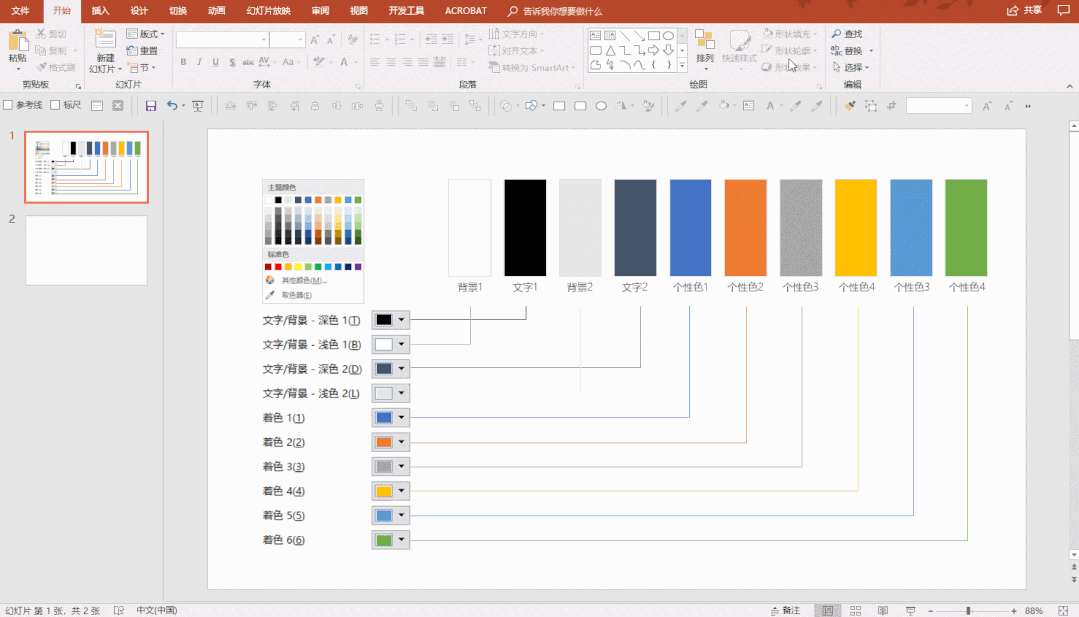
Task: Toggle the 备注 notes pane
Action: click(x=785, y=611)
